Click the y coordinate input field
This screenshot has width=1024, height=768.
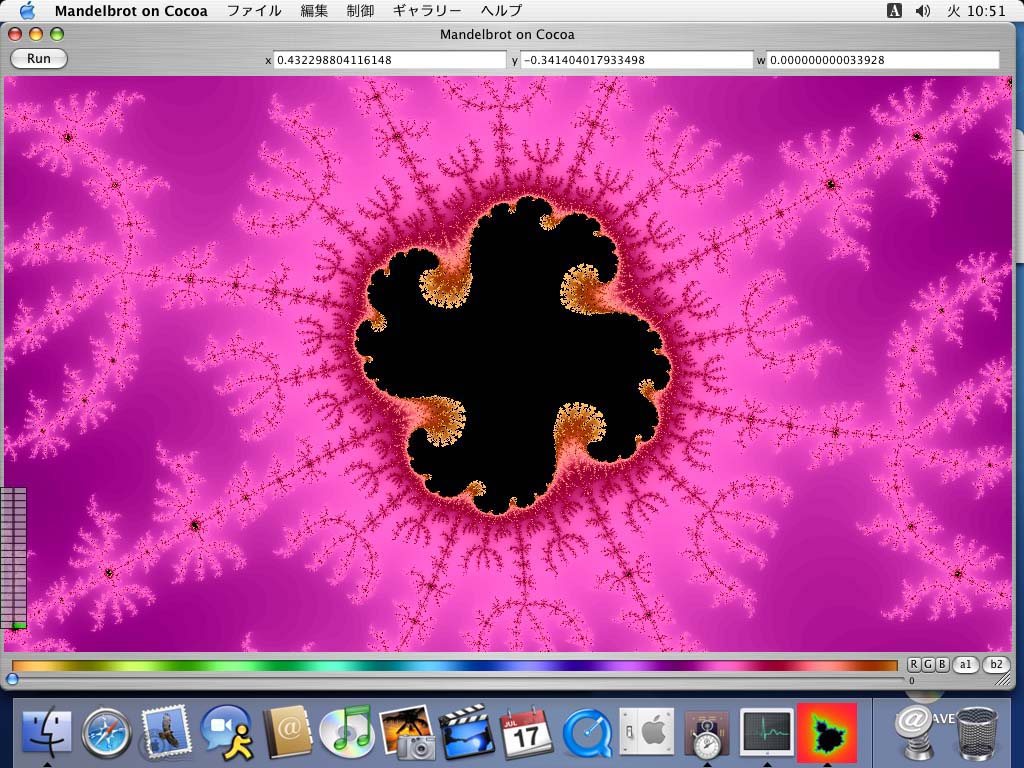[x=637, y=60]
